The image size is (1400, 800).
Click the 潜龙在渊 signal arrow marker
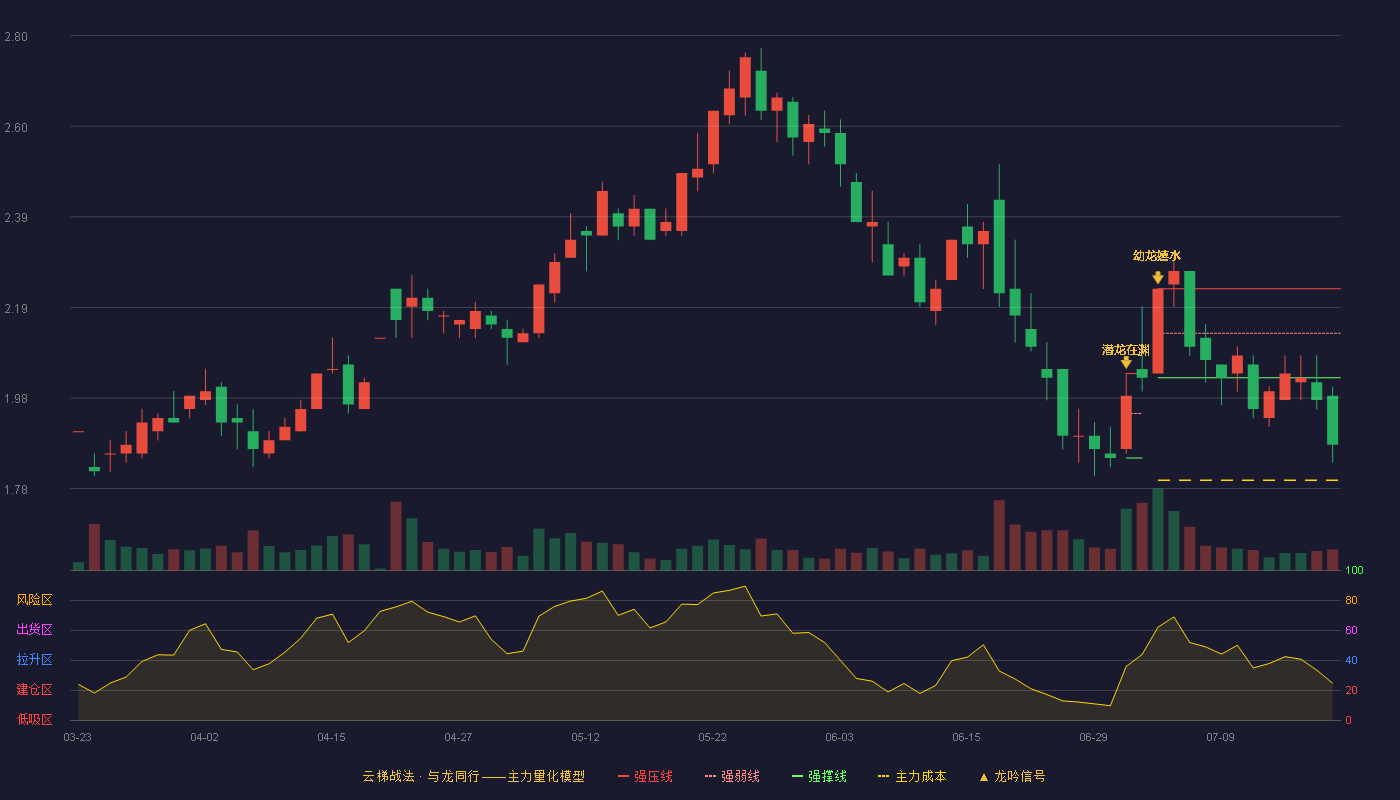[x=1126, y=363]
